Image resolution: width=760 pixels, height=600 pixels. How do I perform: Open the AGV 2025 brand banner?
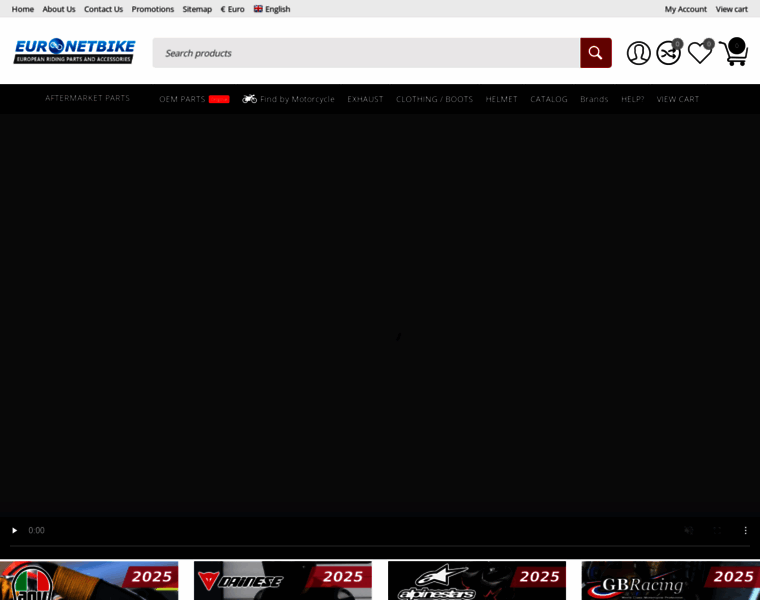89,581
